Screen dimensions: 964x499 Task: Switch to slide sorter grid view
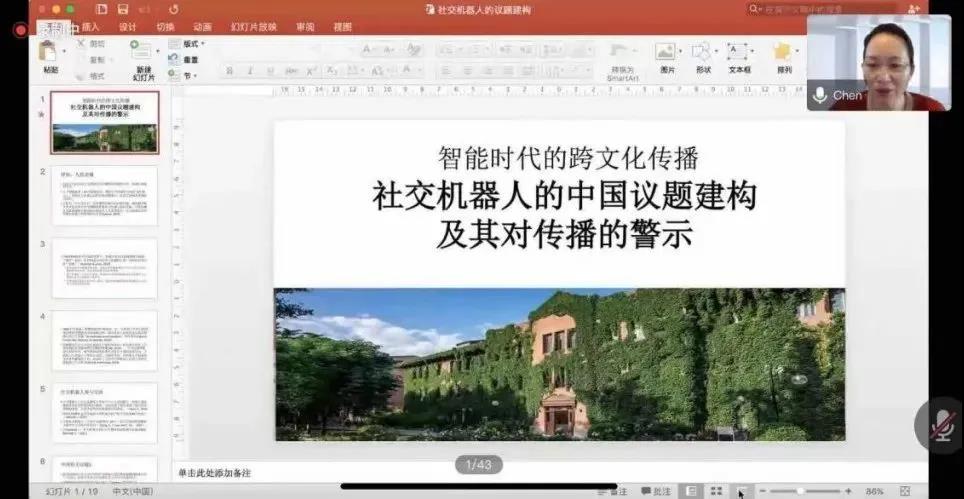[716, 491]
